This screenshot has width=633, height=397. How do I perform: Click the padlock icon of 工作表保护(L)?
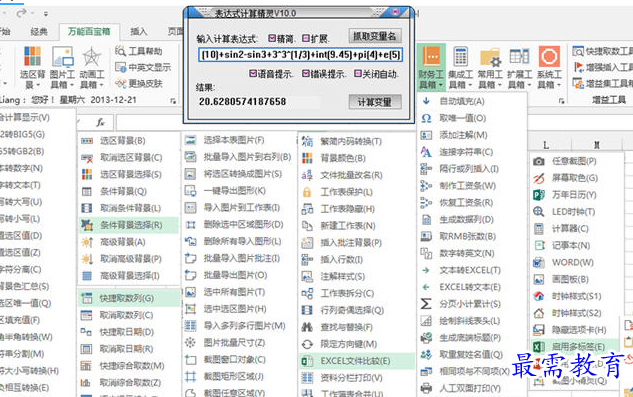pos(307,192)
